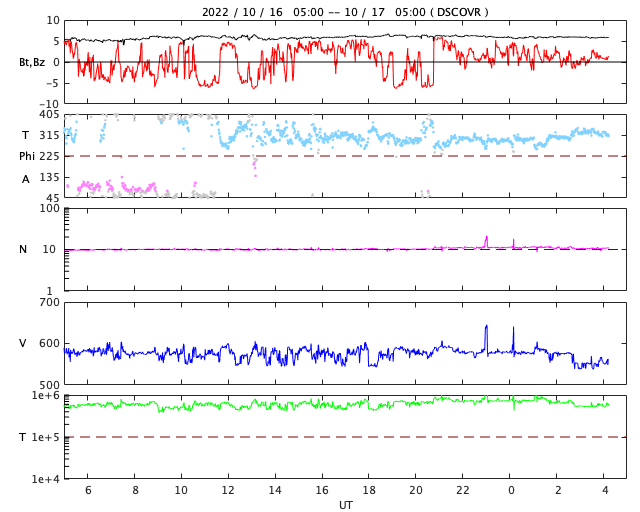Click the "22" hour label on the UT axis

[x=463, y=490]
